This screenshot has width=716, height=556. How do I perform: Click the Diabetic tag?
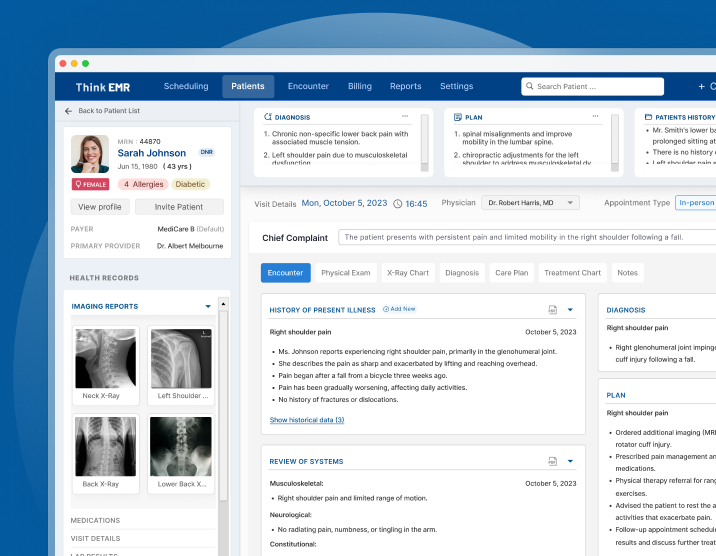point(190,184)
